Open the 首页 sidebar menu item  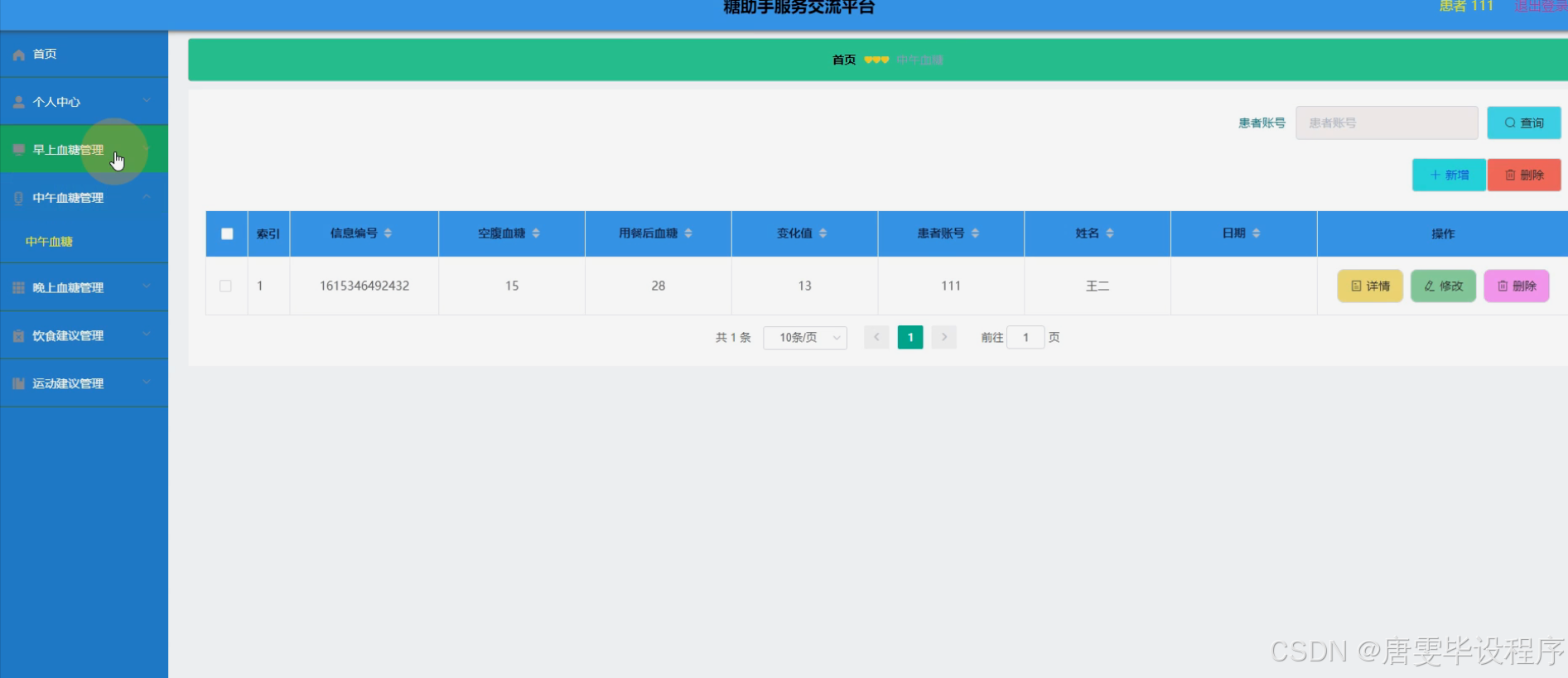(84, 55)
